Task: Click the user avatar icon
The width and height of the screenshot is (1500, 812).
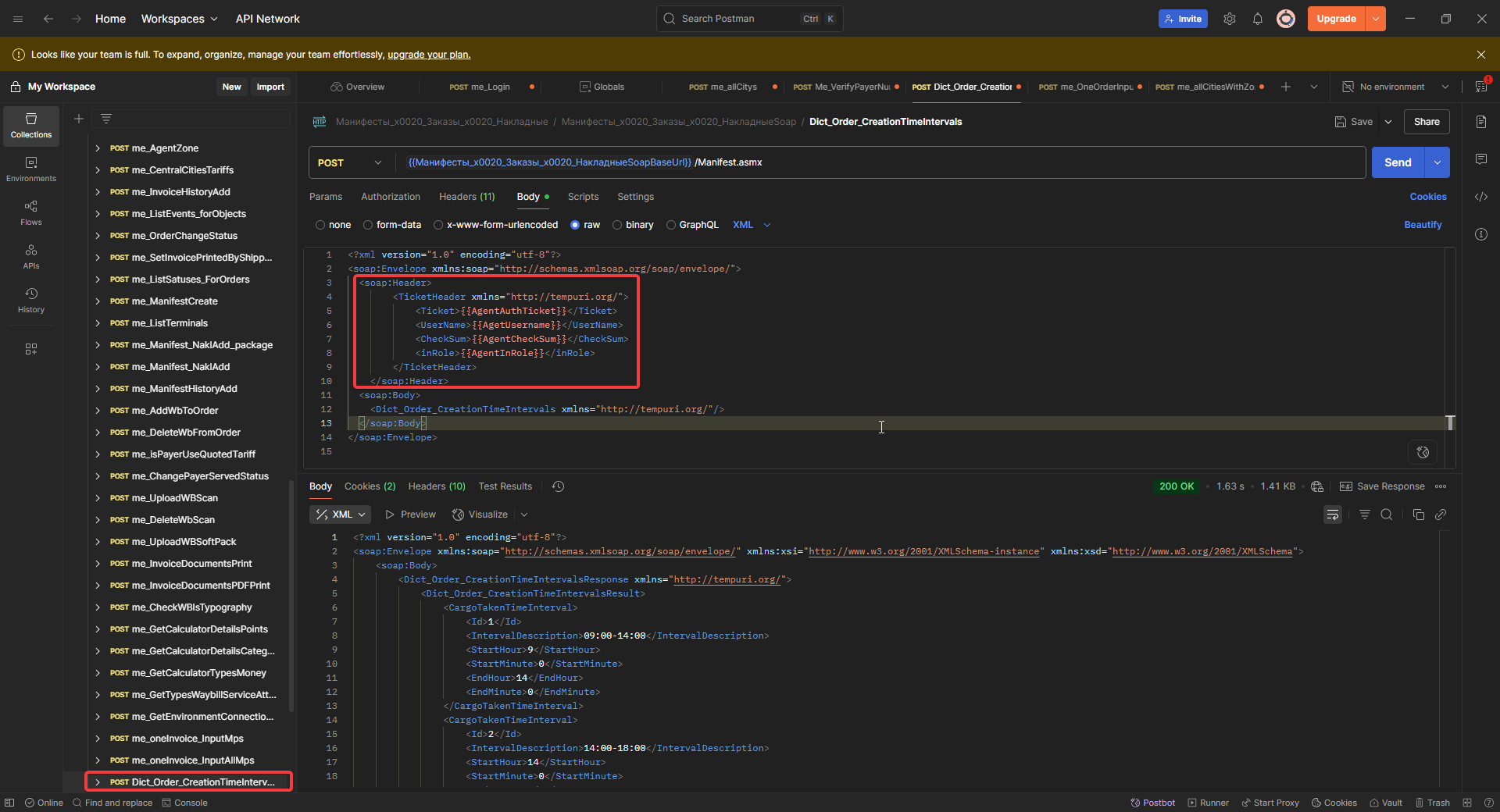Action: (1286, 19)
